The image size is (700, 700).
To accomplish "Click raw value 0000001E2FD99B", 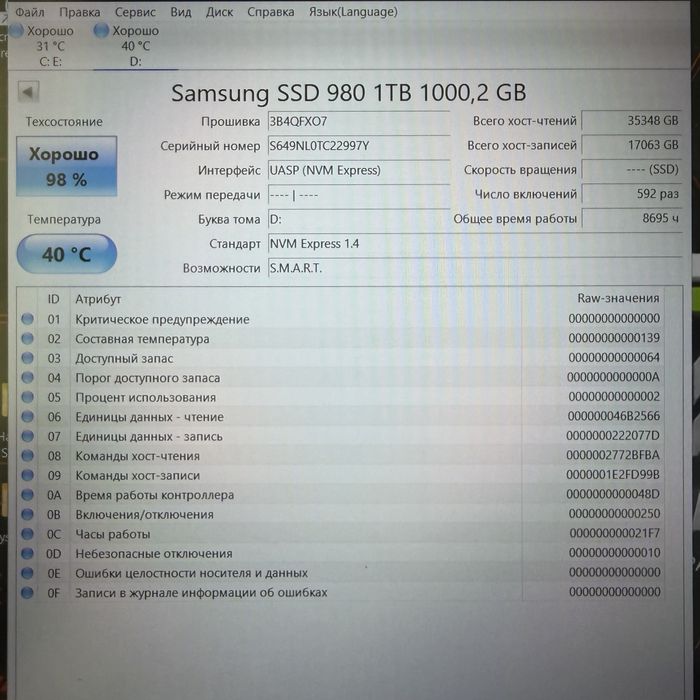I will (612, 475).
